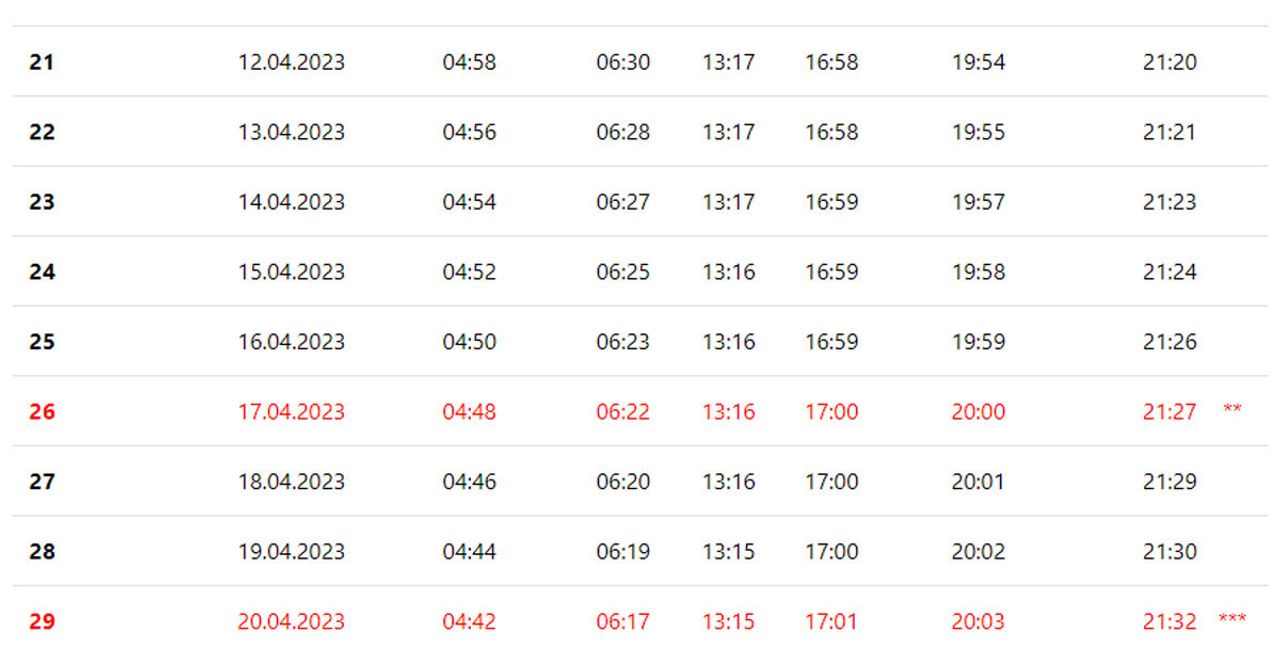Click the 21:30 time on 19.04.2023
The height and width of the screenshot is (670, 1280).
pos(1170,552)
